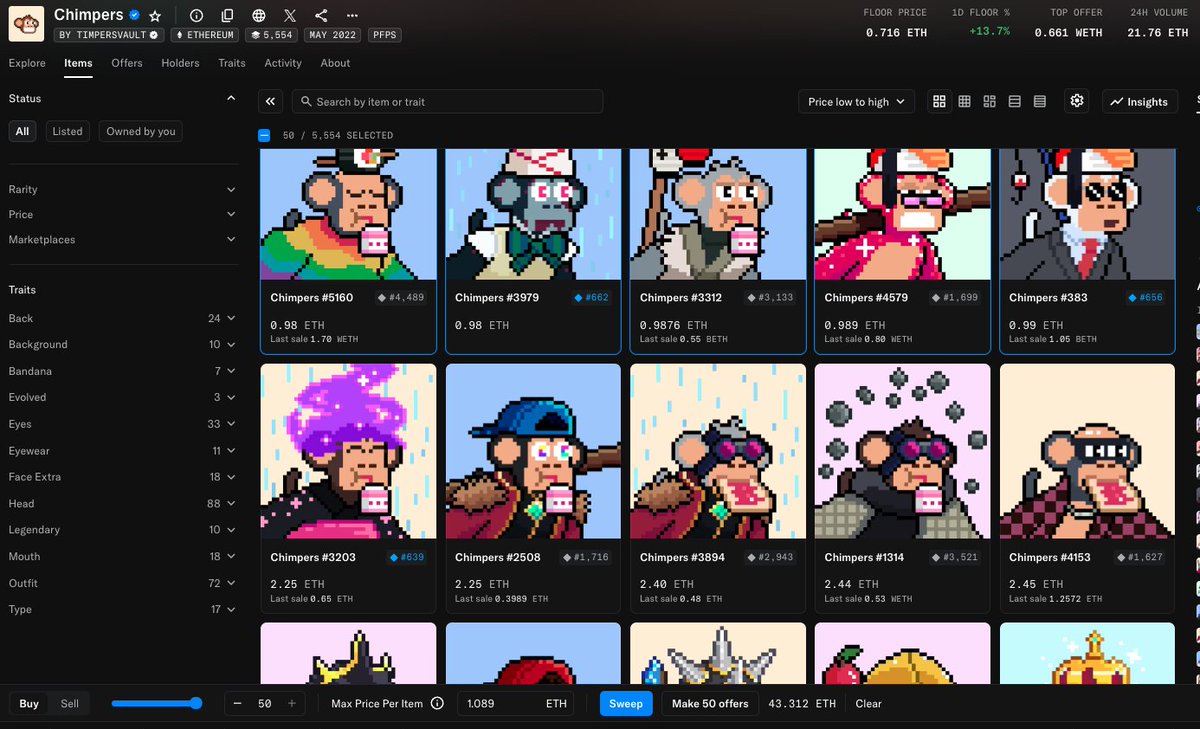
Task: Open the Traits tab
Action: [x=232, y=63]
